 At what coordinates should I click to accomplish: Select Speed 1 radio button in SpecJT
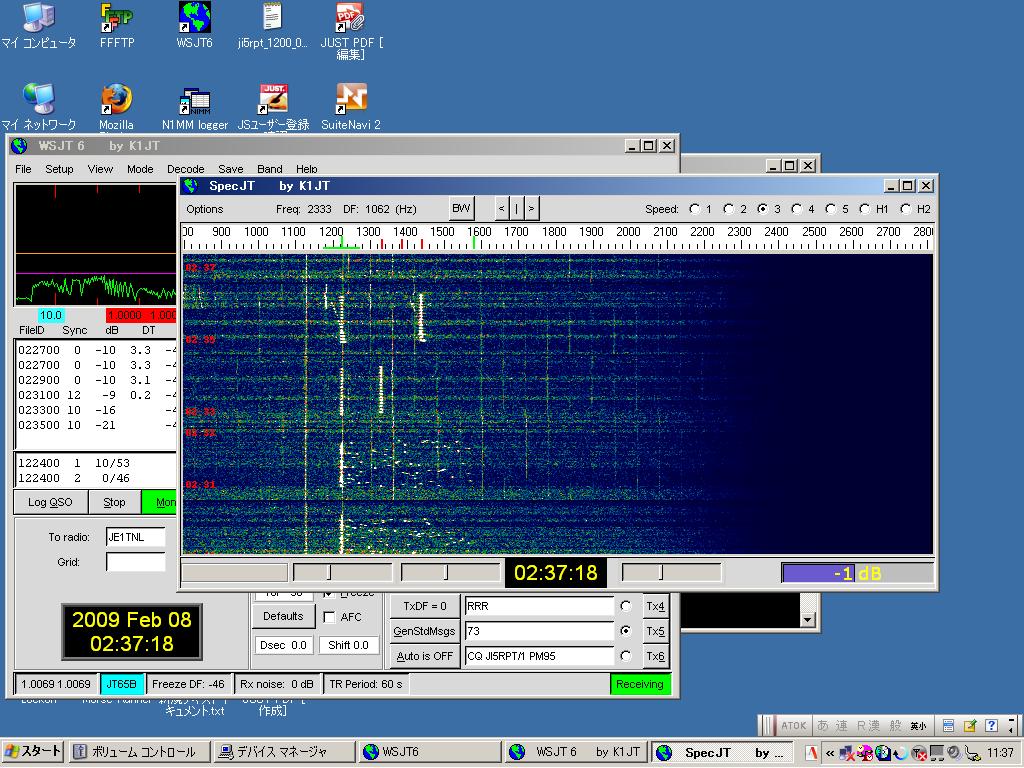point(695,209)
